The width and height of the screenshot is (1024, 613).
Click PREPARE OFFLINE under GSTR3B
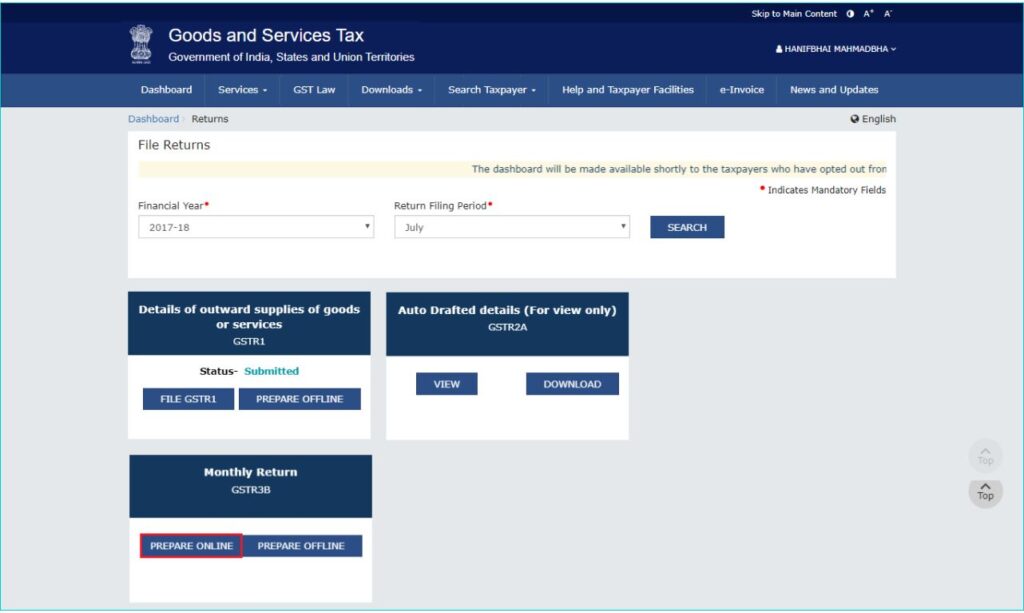[301, 546]
